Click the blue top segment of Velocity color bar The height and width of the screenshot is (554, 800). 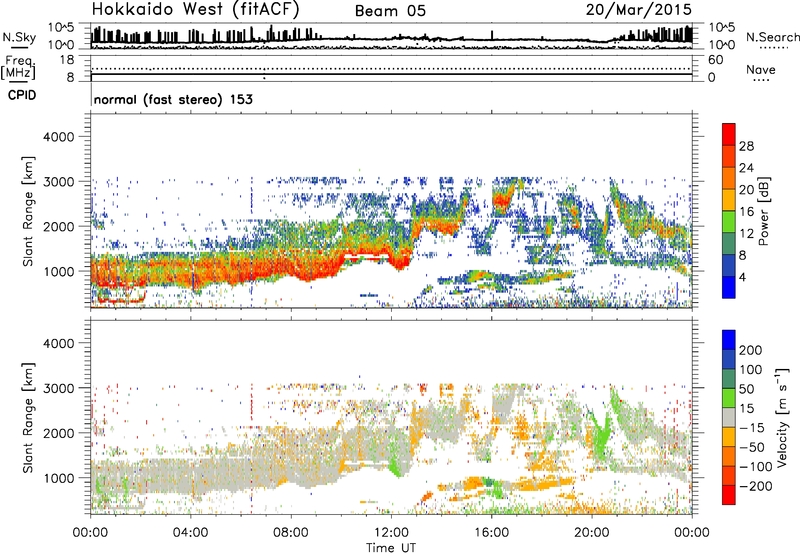729,340
